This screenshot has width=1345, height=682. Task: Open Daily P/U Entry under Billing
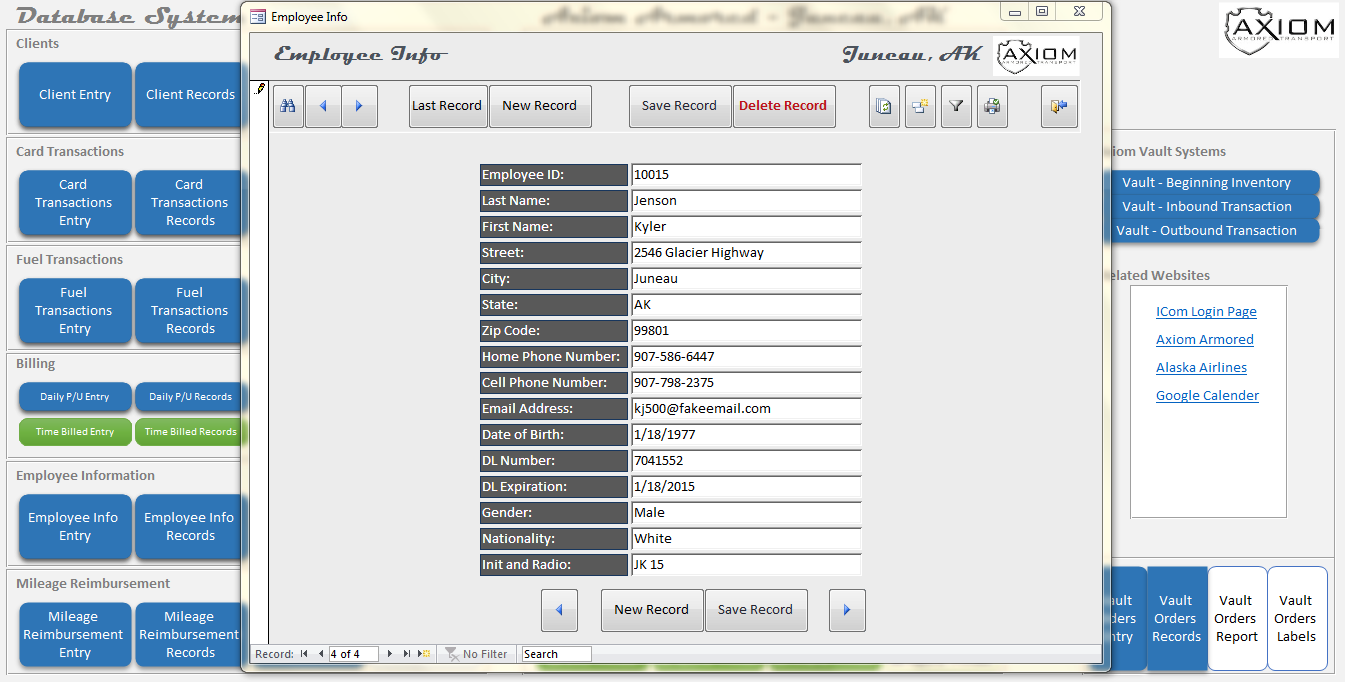[75, 397]
